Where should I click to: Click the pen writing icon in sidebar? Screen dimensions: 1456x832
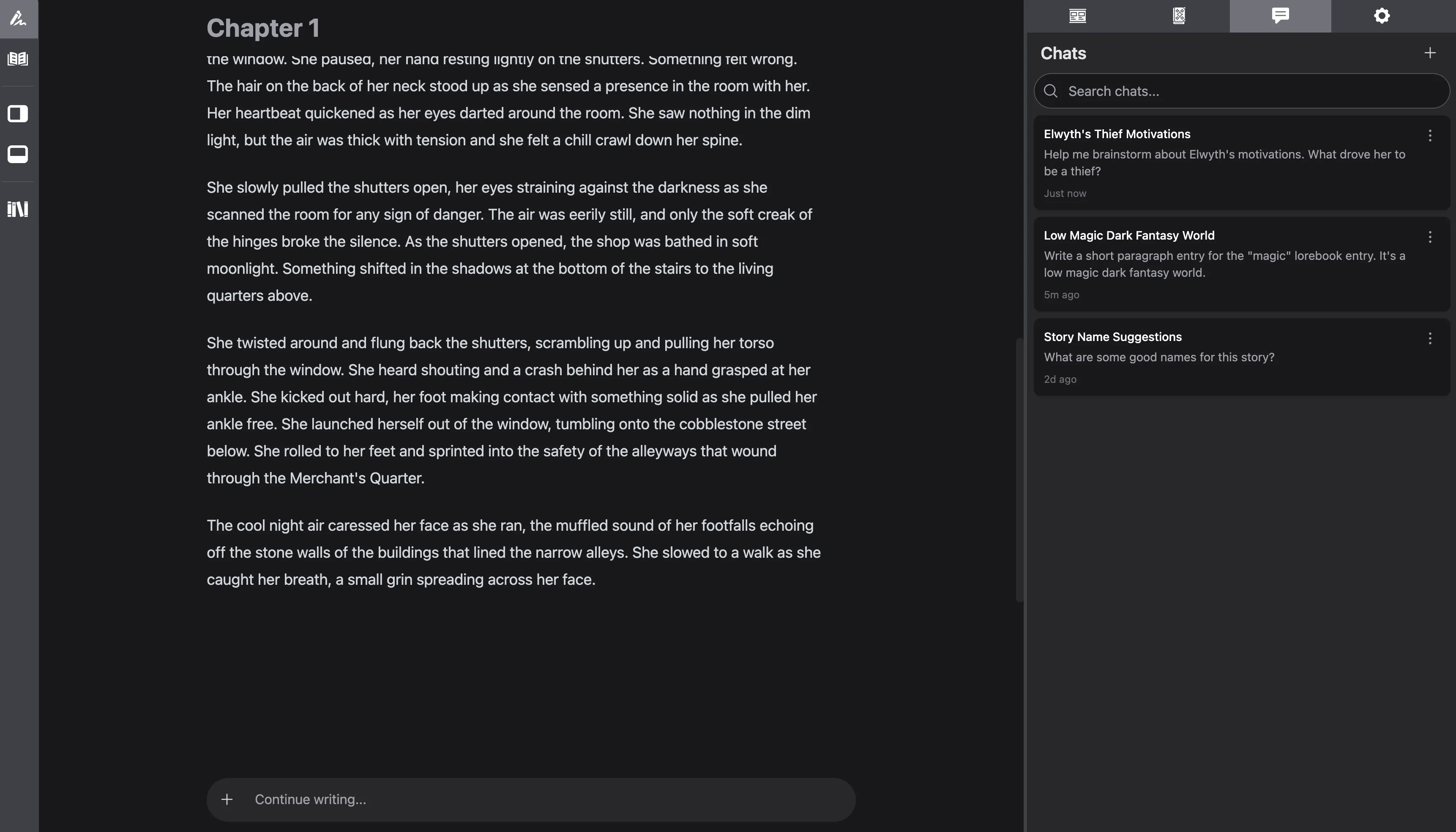(18, 18)
